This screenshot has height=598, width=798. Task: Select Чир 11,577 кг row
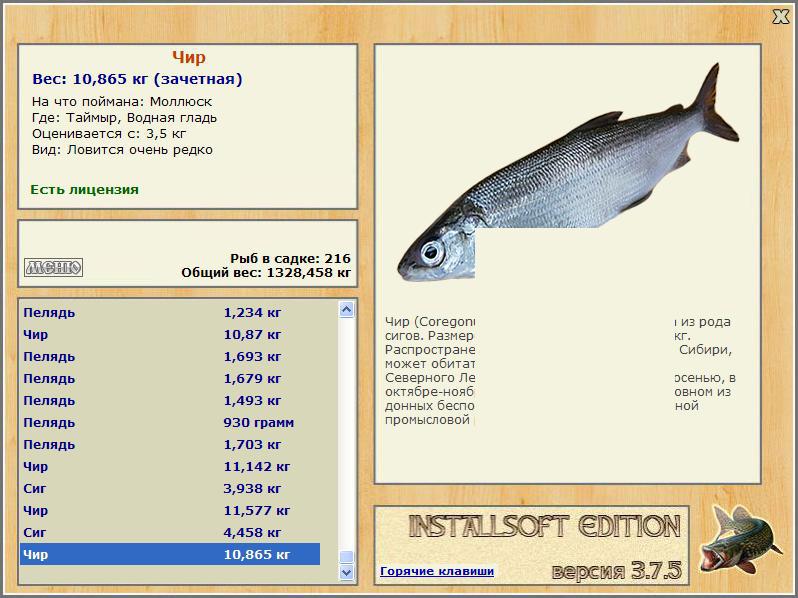170,510
